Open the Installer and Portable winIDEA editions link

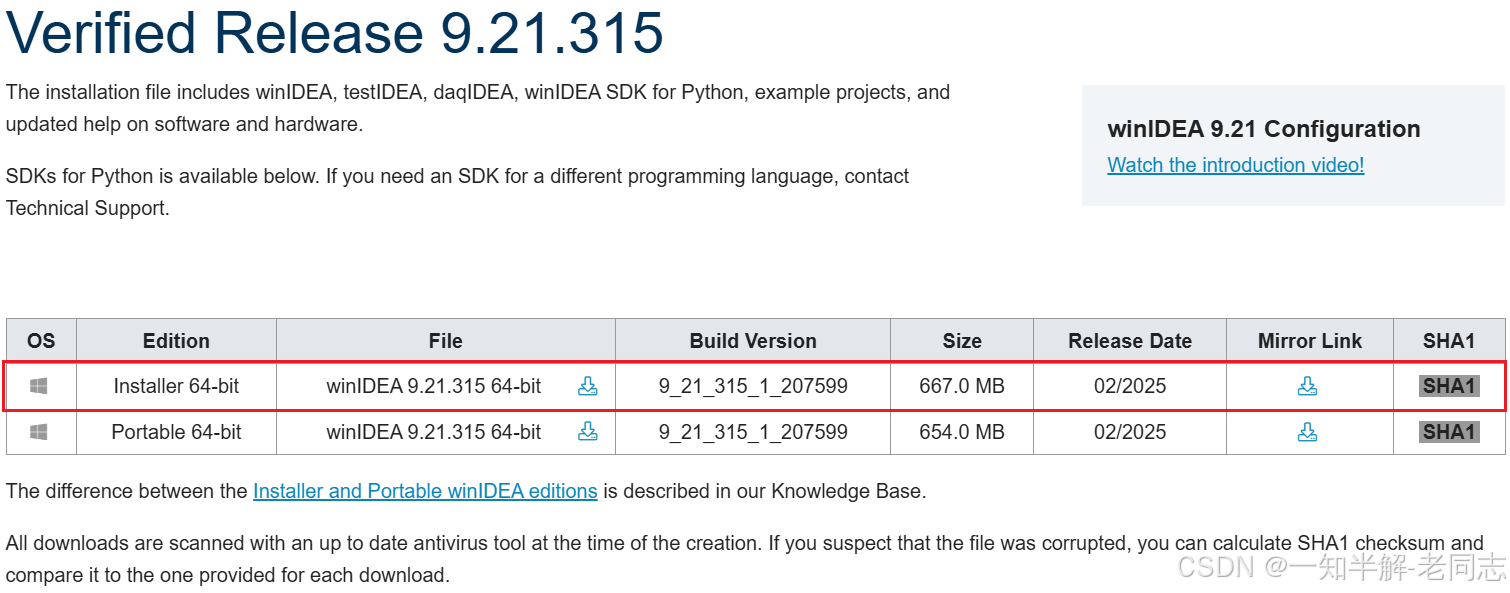coord(425,491)
